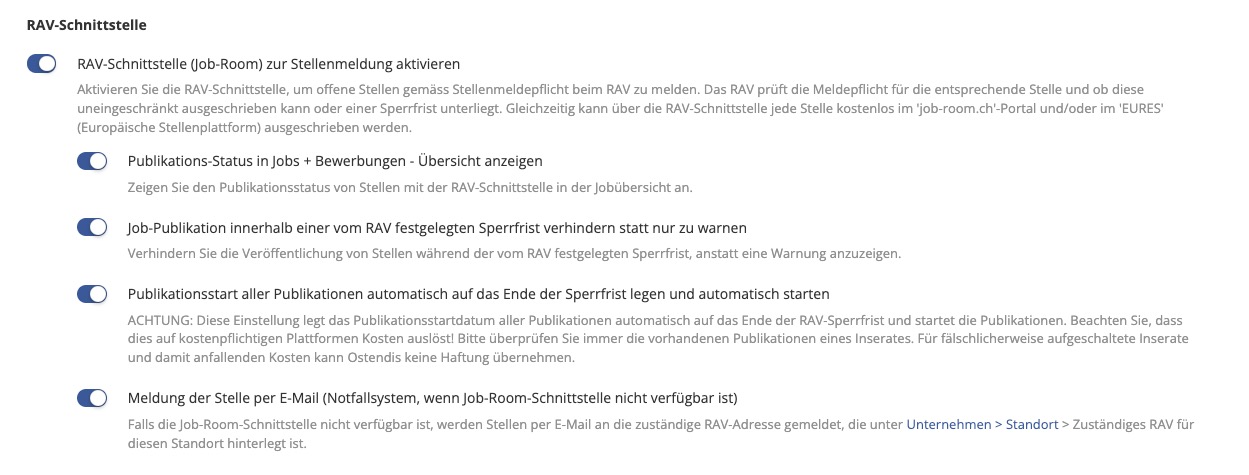Click the 'Publikations-Status in Jobs + Bewerbungen' label
This screenshot has width=1249, height=475.
tap(335, 161)
